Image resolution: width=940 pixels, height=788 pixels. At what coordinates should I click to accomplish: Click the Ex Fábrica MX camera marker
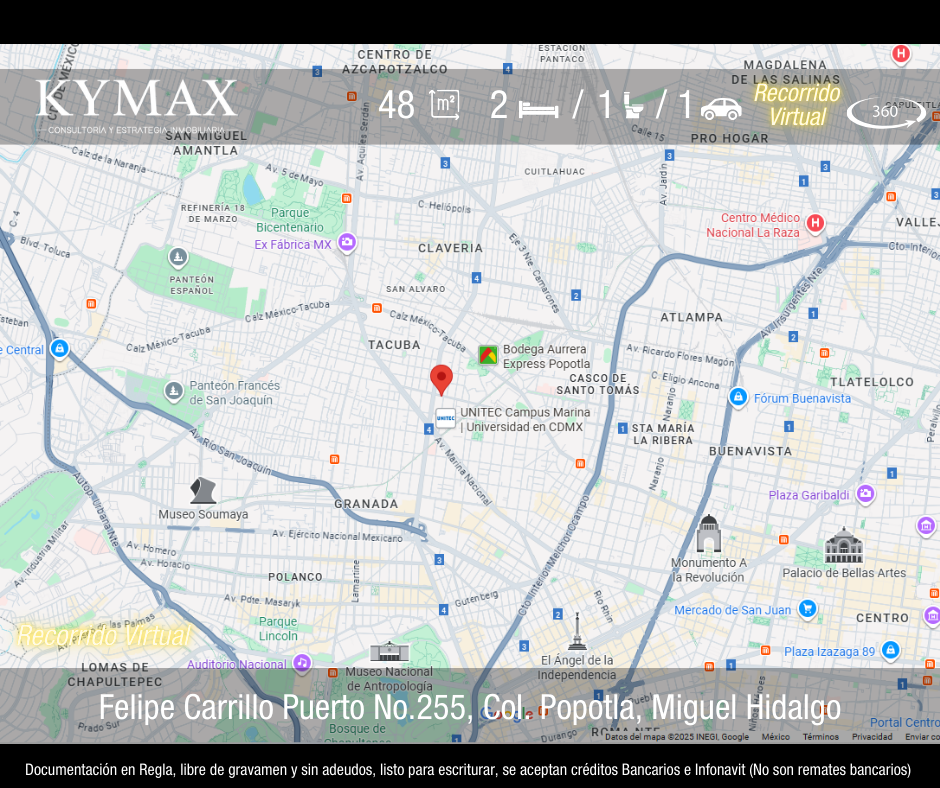click(x=347, y=243)
